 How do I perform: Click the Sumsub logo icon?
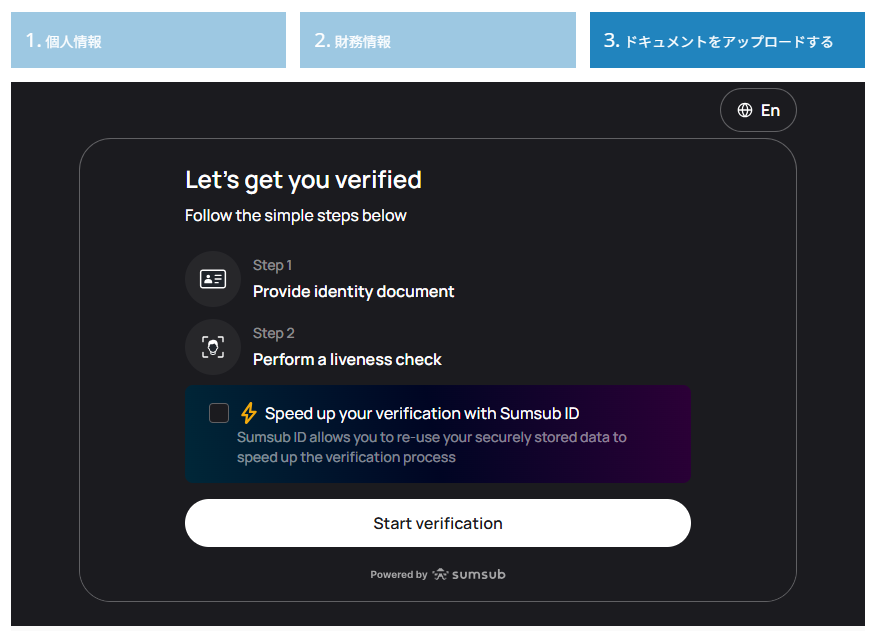point(441,575)
